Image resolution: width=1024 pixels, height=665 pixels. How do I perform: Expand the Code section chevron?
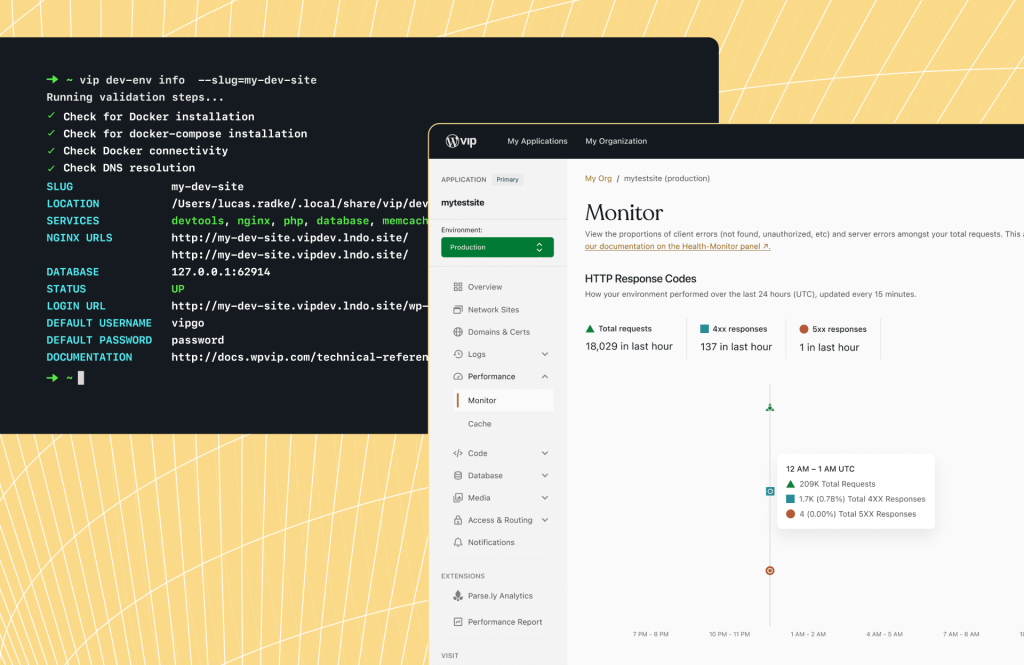545,453
